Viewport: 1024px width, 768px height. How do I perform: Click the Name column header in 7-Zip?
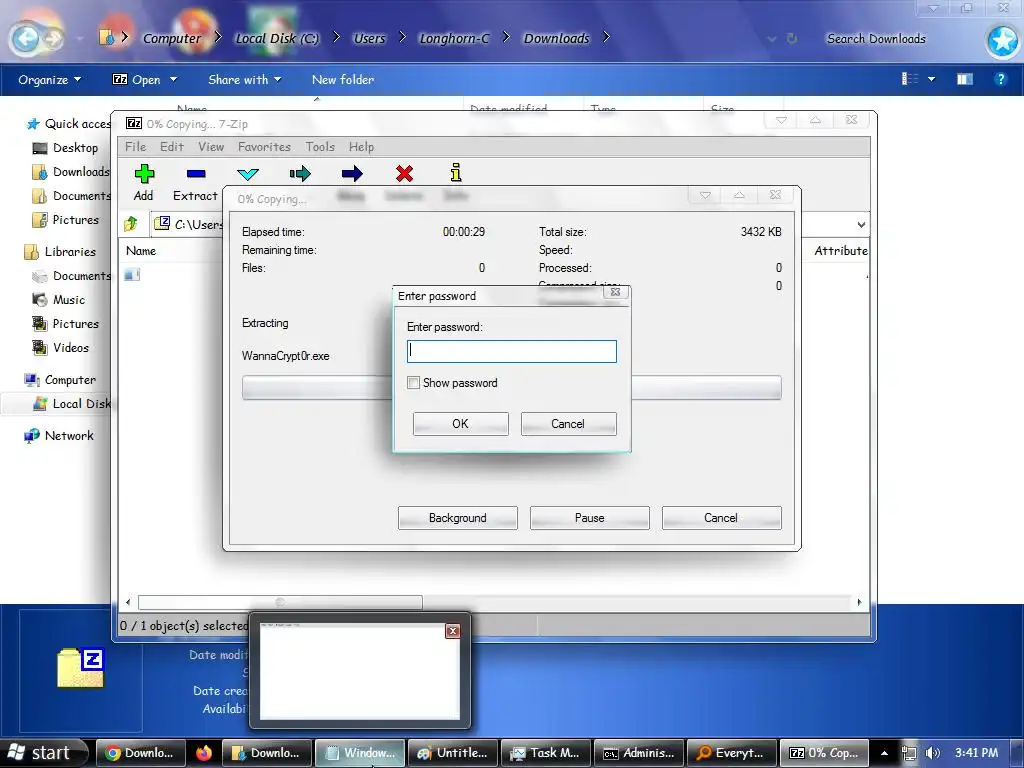(141, 251)
